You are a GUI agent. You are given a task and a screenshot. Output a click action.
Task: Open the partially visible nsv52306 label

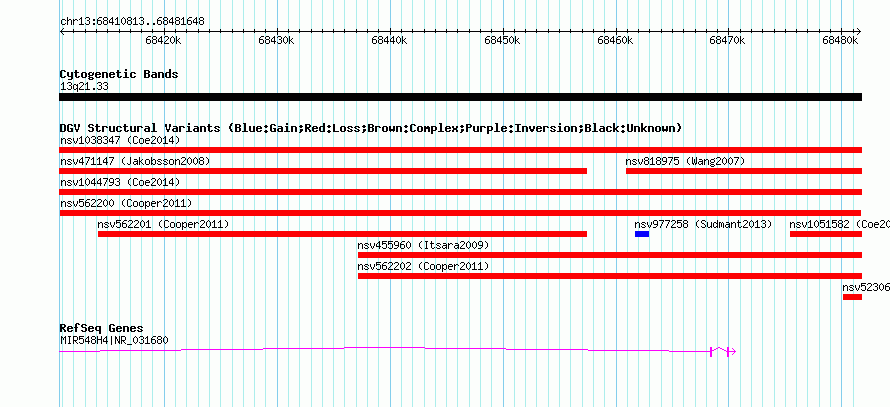866,287
